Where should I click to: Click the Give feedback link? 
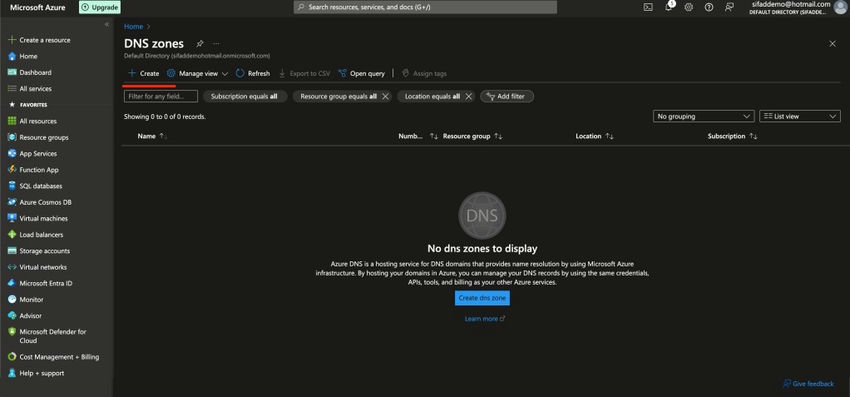(x=808, y=383)
